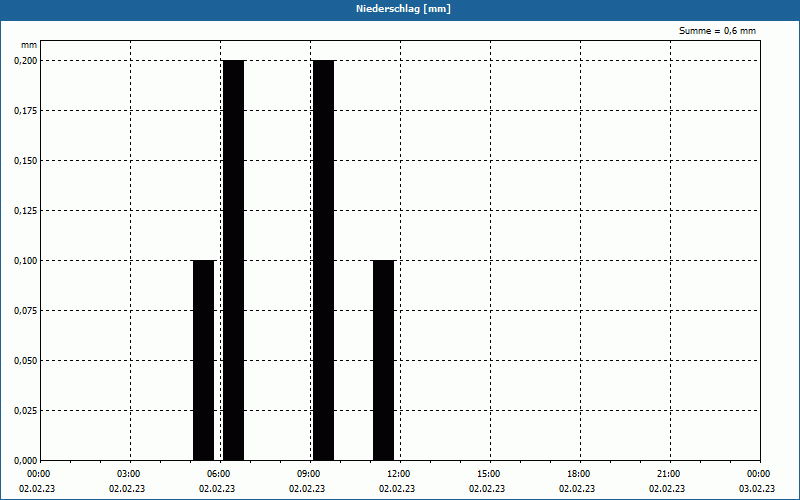Click the short bar just before 12:00
This screenshot has width=800, height=500.
[x=384, y=360]
